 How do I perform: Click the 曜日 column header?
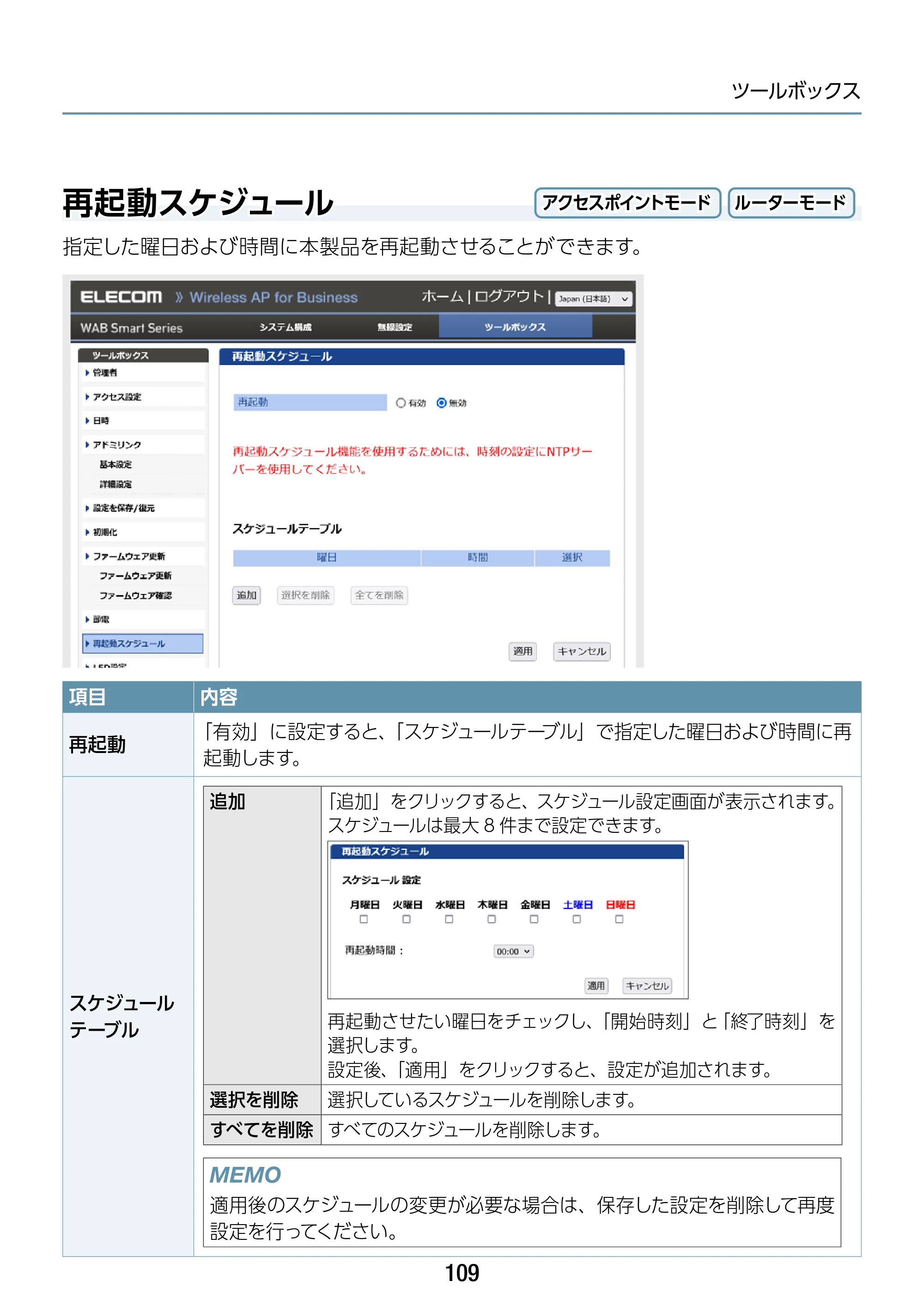tap(327, 558)
